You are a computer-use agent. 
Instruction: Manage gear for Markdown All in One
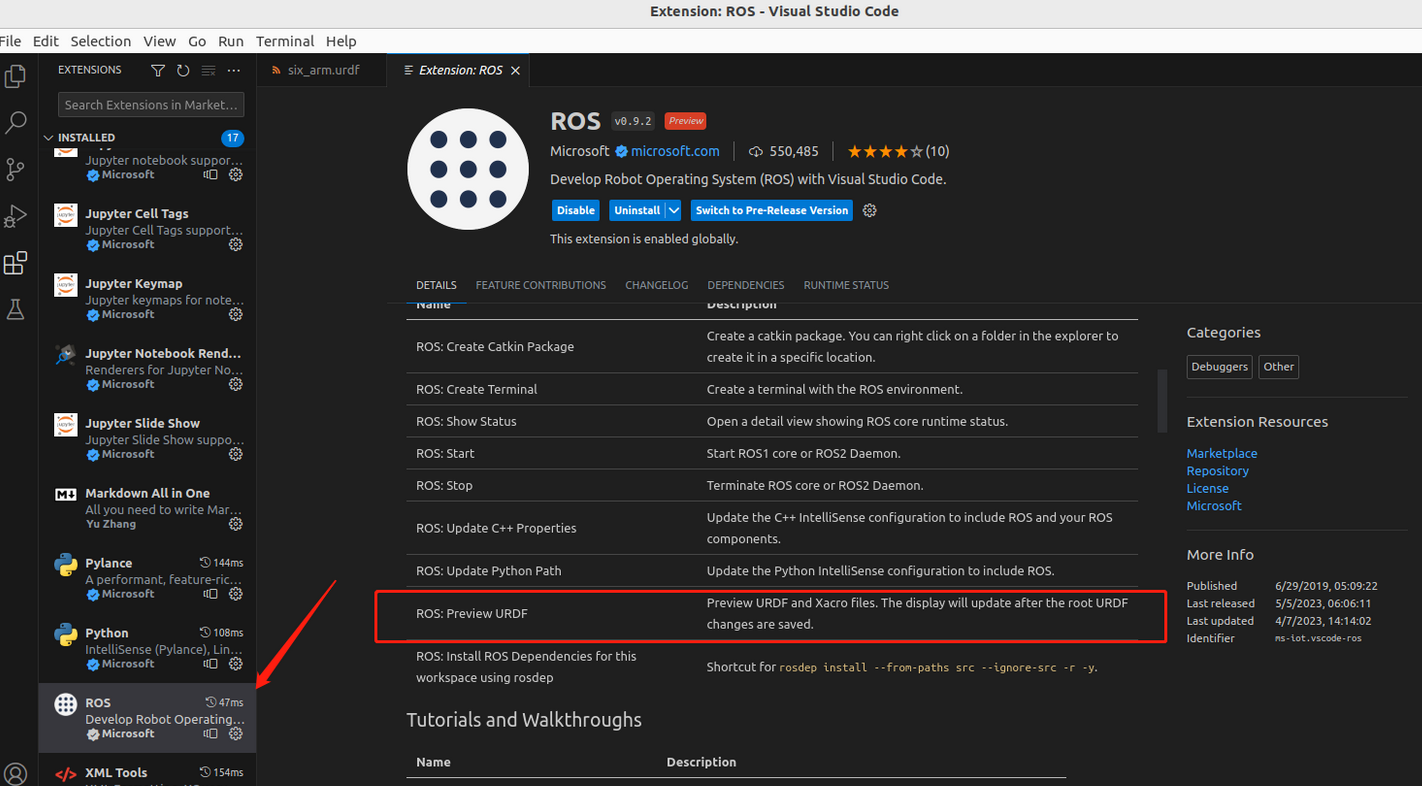[236, 524]
